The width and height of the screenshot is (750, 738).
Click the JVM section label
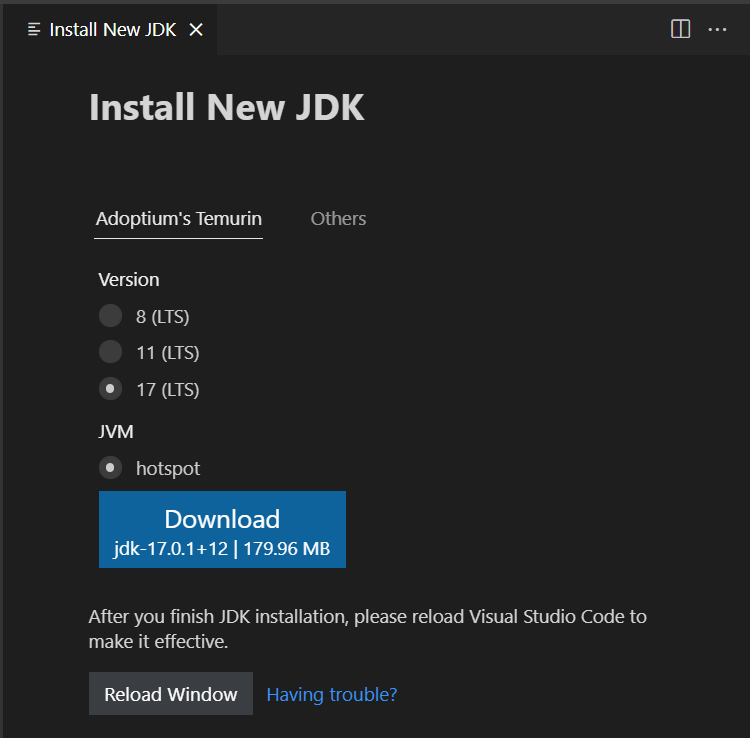pyautogui.click(x=116, y=432)
